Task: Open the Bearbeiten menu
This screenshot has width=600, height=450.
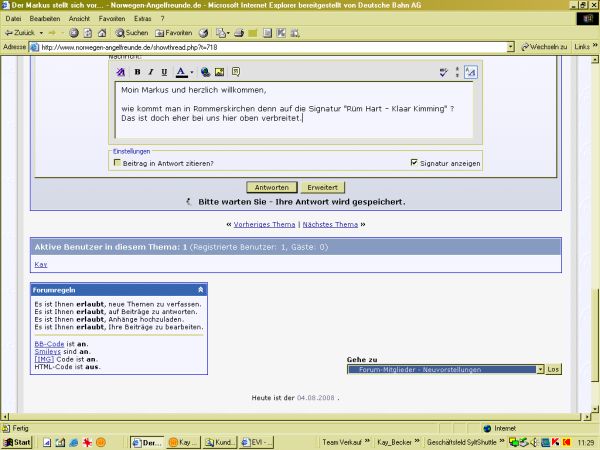Action: (x=44, y=18)
